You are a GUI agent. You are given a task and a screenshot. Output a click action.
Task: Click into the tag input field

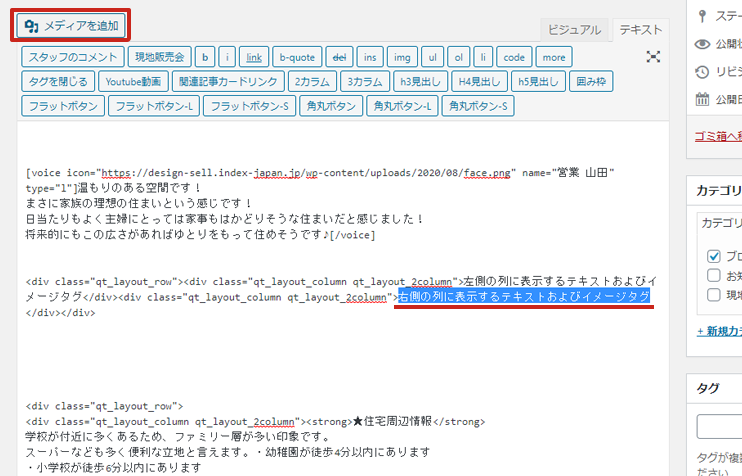point(720,427)
